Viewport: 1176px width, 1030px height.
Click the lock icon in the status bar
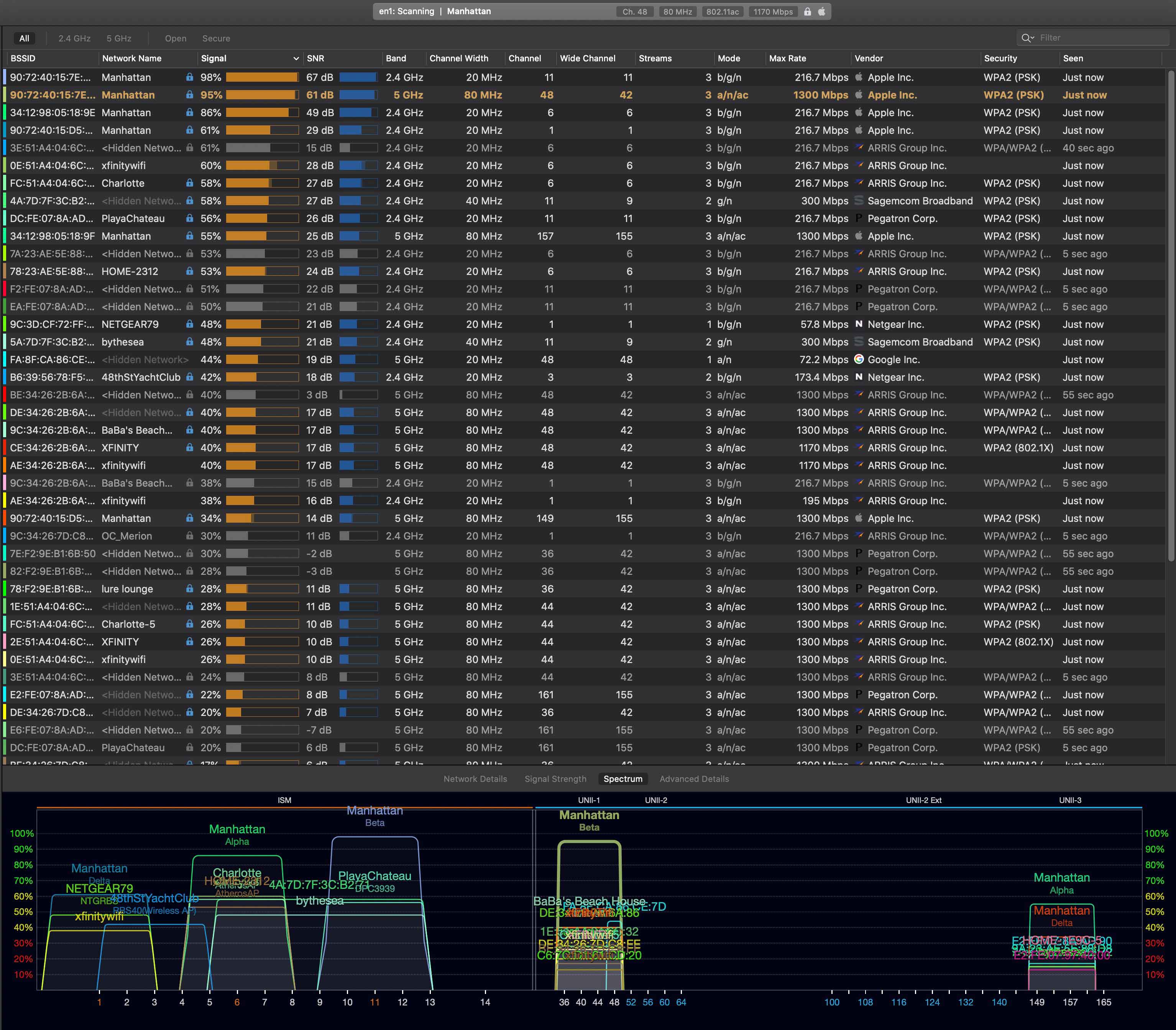[x=807, y=12]
